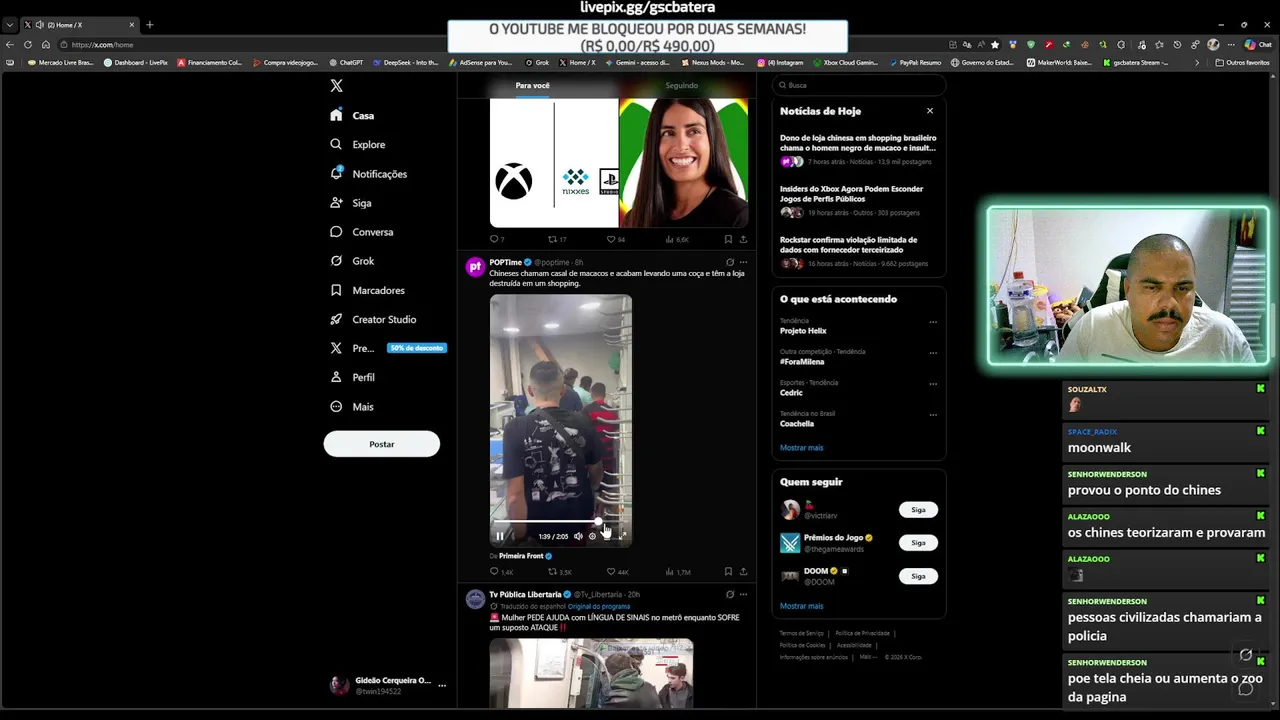Expand POPTime video to fullscreen
The height and width of the screenshot is (720, 1280).
[x=621, y=536]
